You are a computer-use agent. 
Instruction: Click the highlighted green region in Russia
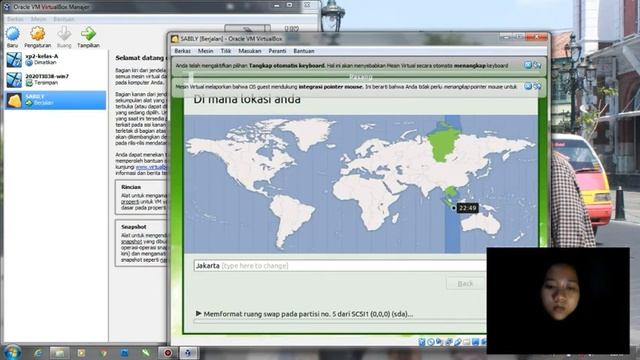(443, 144)
